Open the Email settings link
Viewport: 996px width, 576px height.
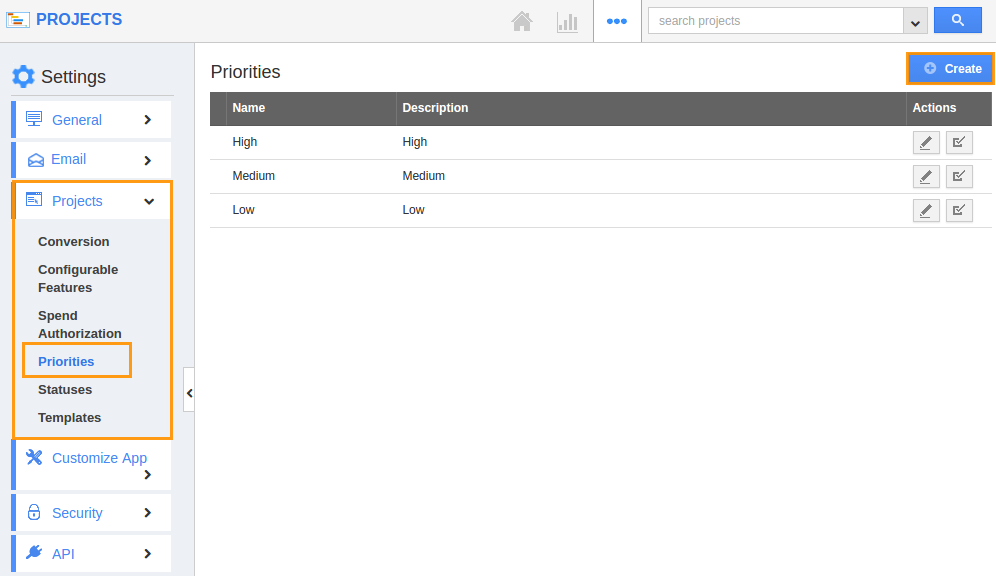[69, 159]
